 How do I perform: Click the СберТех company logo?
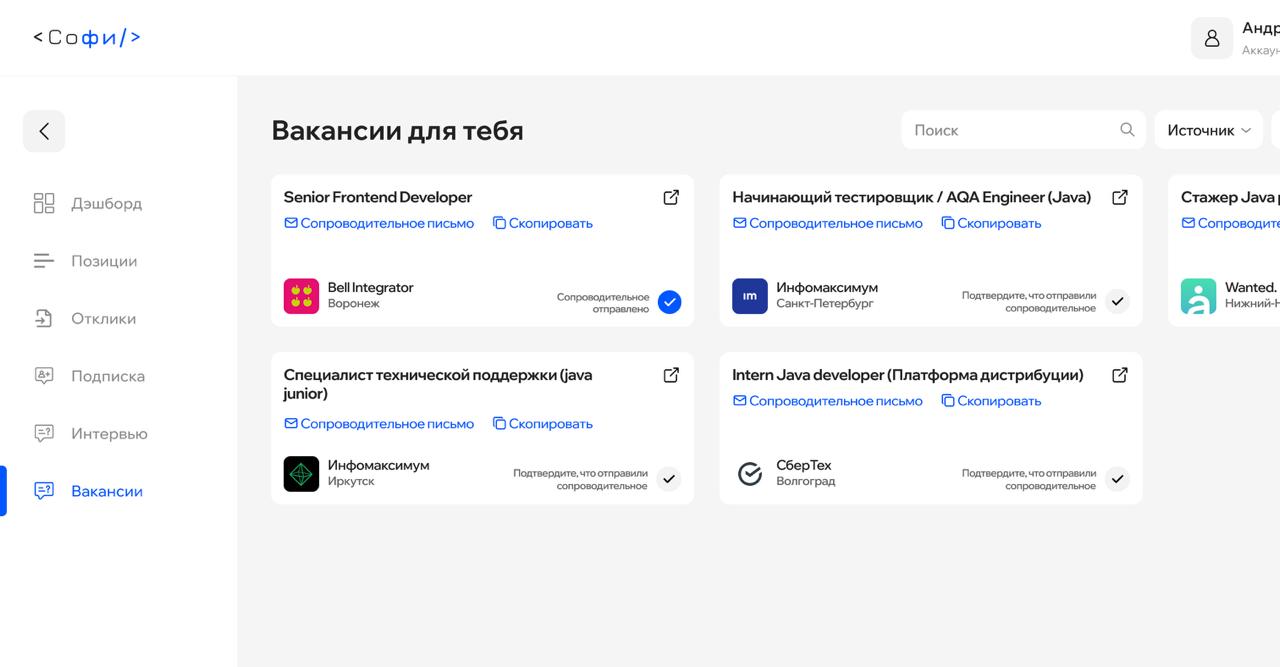750,474
